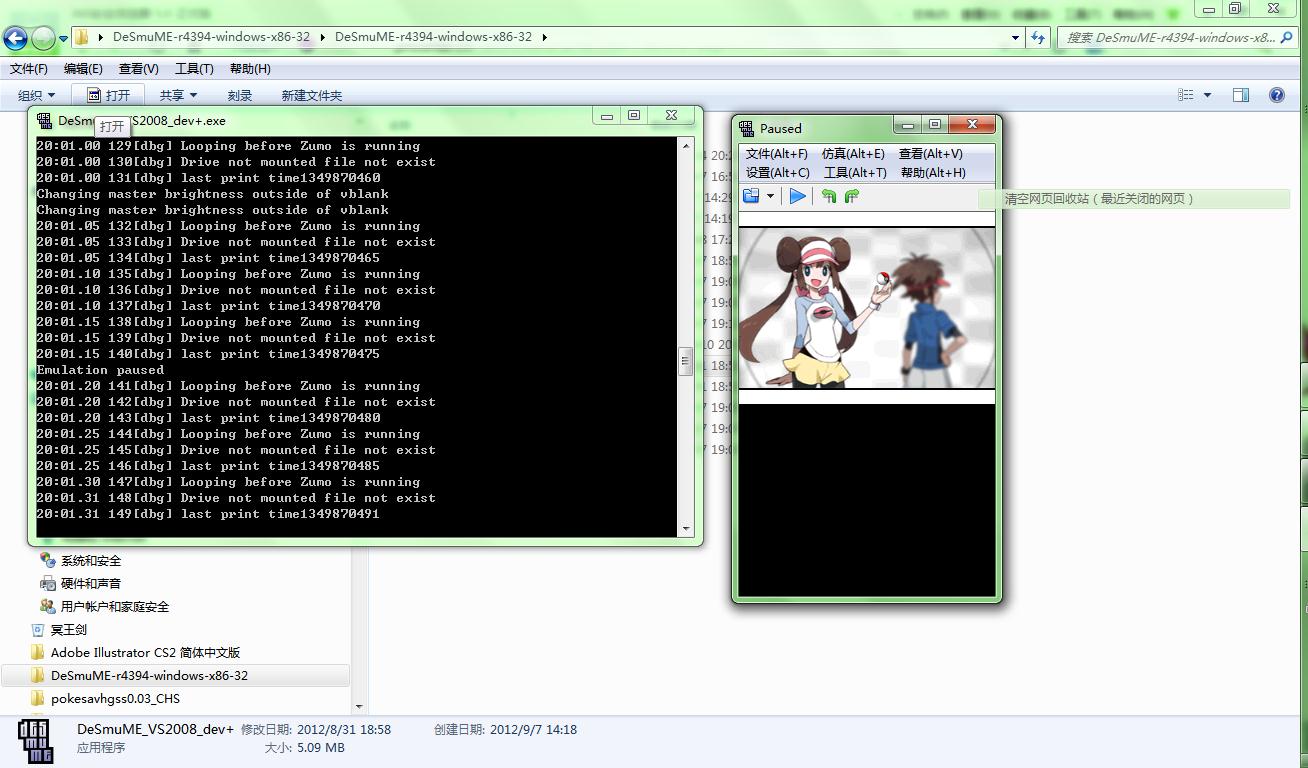
Task: Open the 文件(Alt+F) menu in DeSmuME
Action: (777, 154)
